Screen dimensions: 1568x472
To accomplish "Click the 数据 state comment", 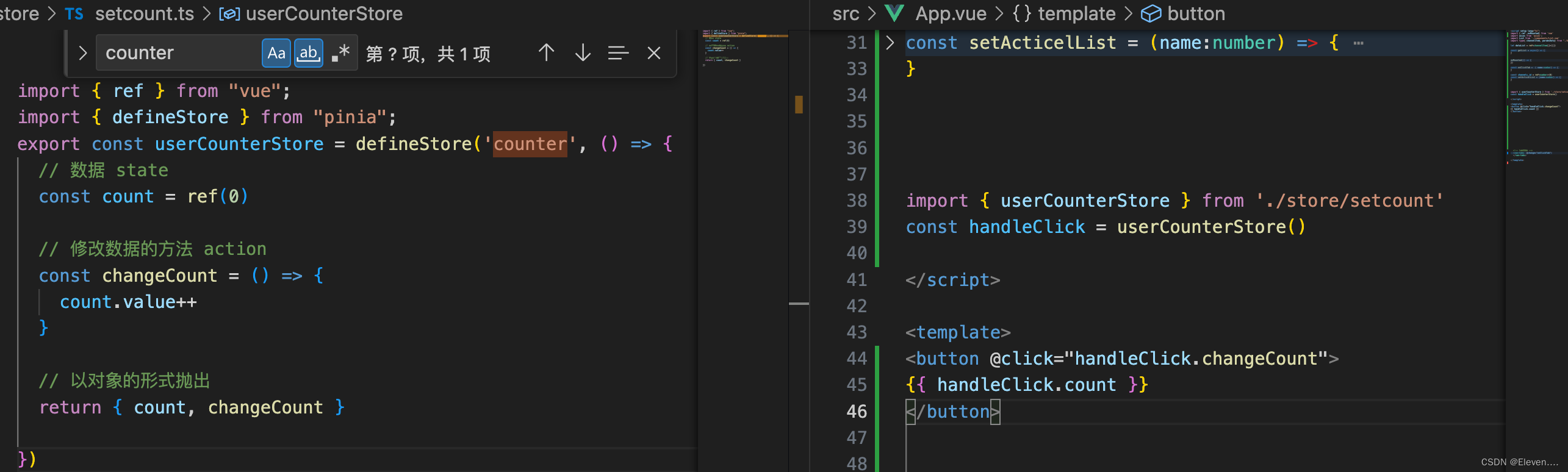I will [104, 170].
